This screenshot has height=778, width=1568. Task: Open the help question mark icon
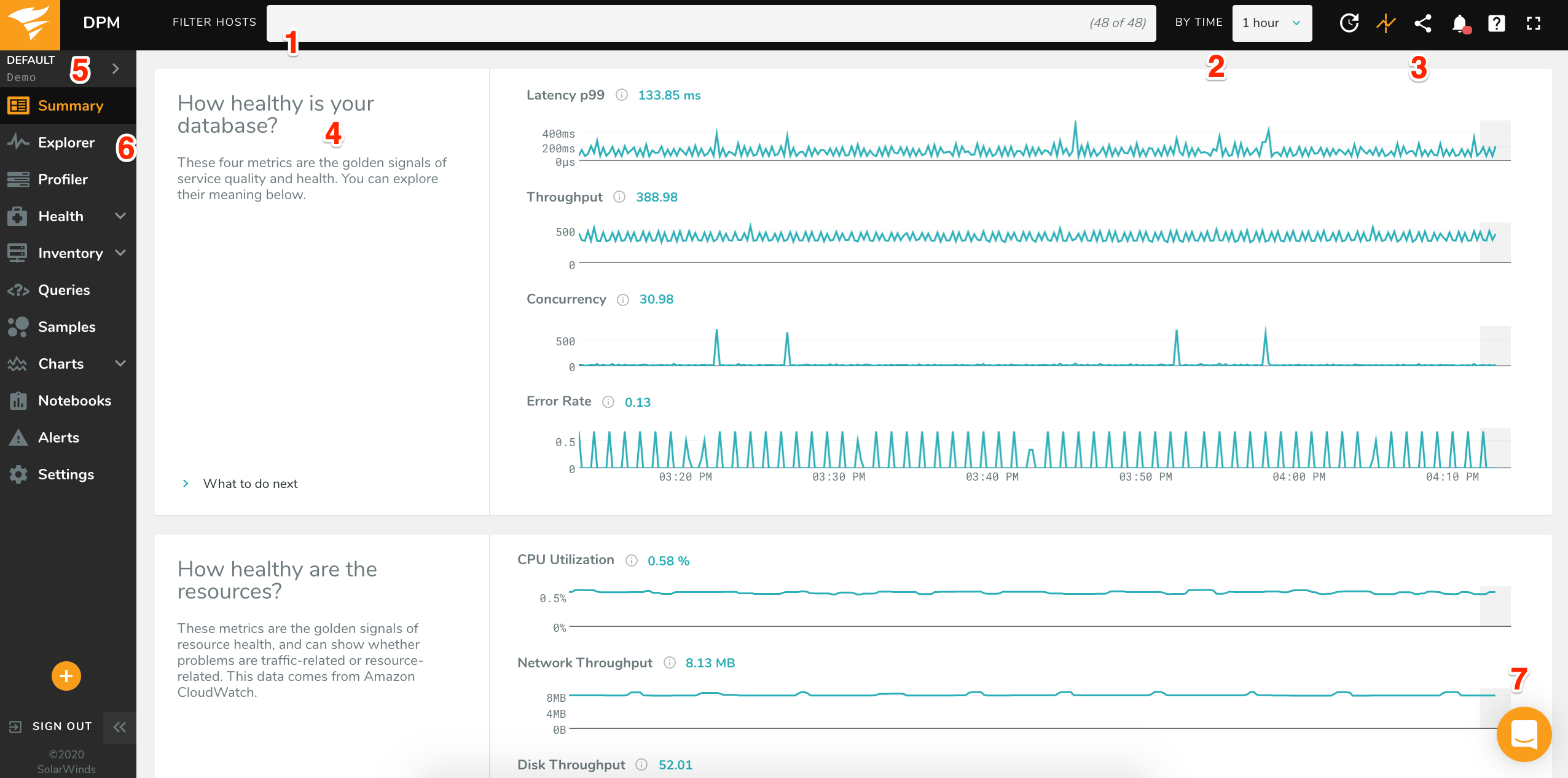[x=1497, y=23]
